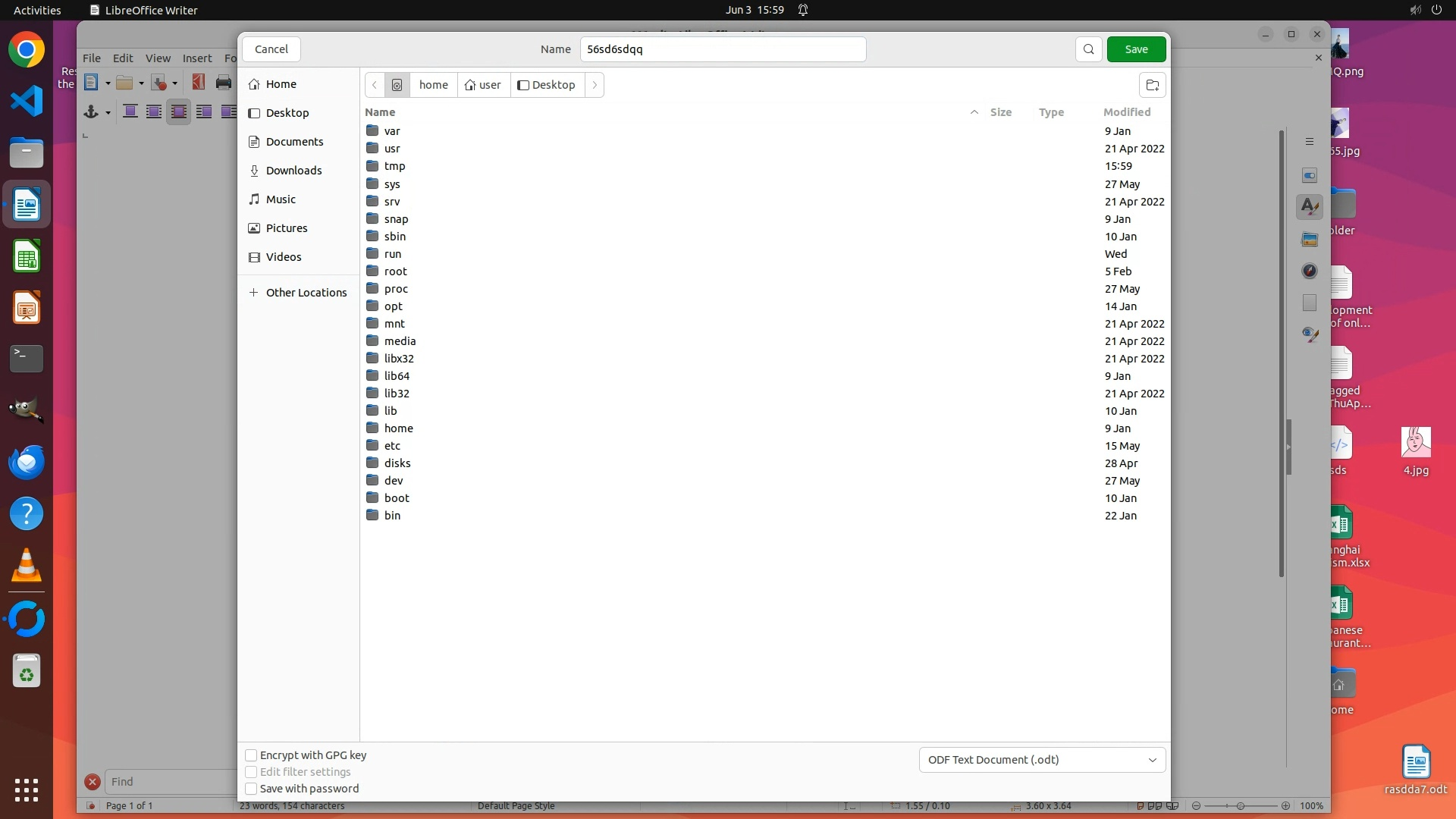This screenshot has width=1456, height=819.
Task: Click the create new folder icon
Action: click(1152, 85)
